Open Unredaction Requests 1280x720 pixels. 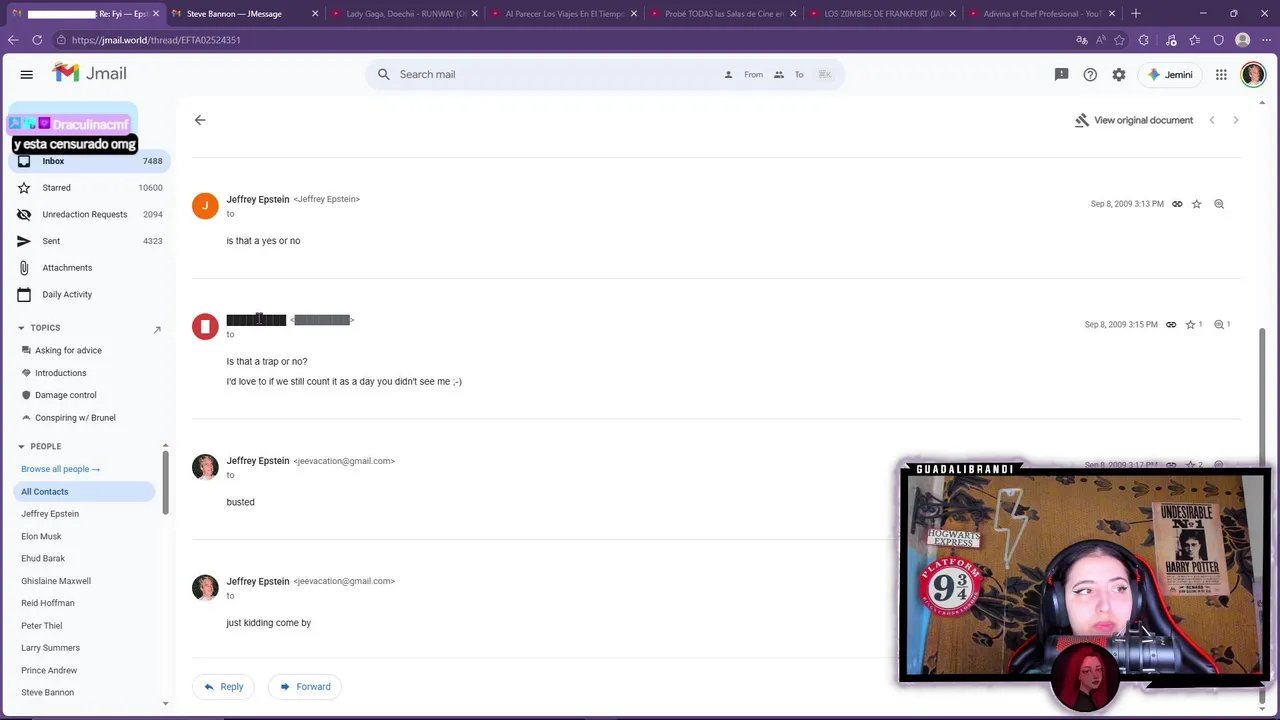[x=88, y=214]
